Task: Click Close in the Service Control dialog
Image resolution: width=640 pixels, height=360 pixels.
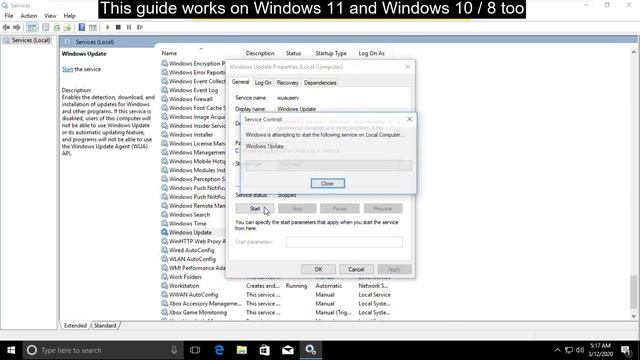Action: [327, 183]
